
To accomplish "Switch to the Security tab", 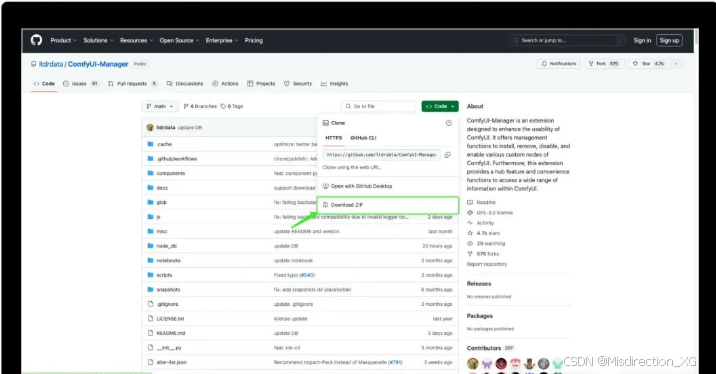I will [298, 84].
